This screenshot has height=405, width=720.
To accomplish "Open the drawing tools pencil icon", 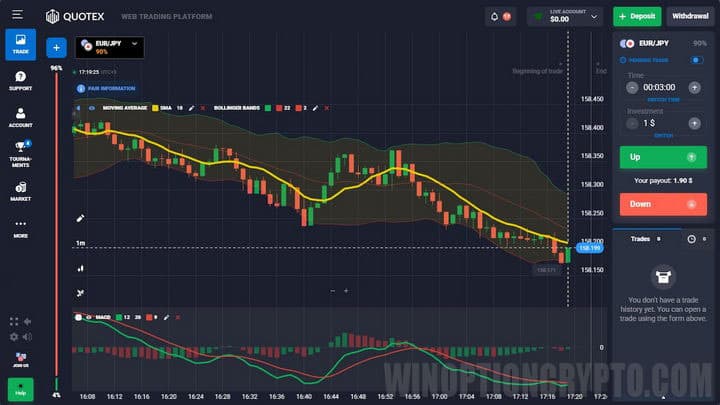I will (80, 218).
